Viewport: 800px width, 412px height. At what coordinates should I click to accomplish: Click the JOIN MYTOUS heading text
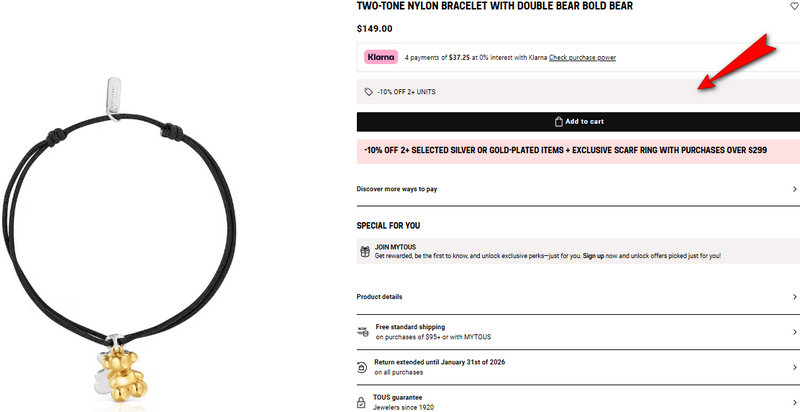point(398,246)
